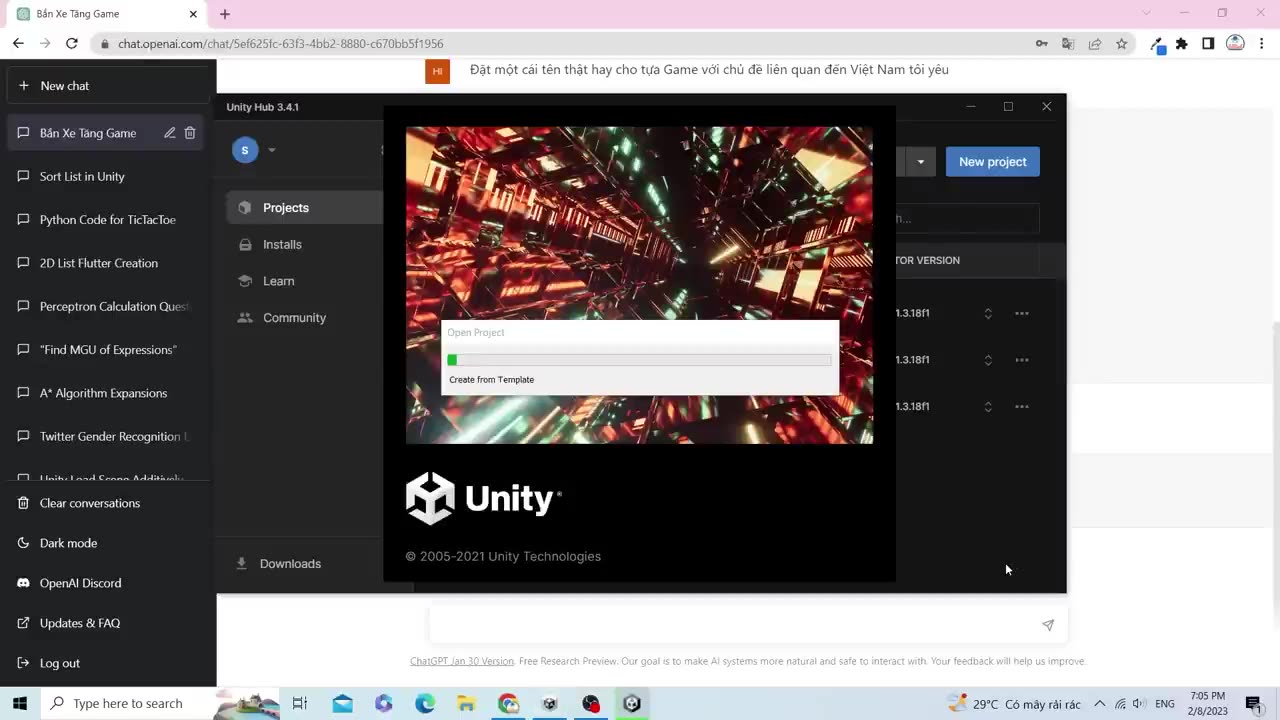Reload the browser page
Image resolution: width=1280 pixels, height=720 pixels.
point(72,43)
